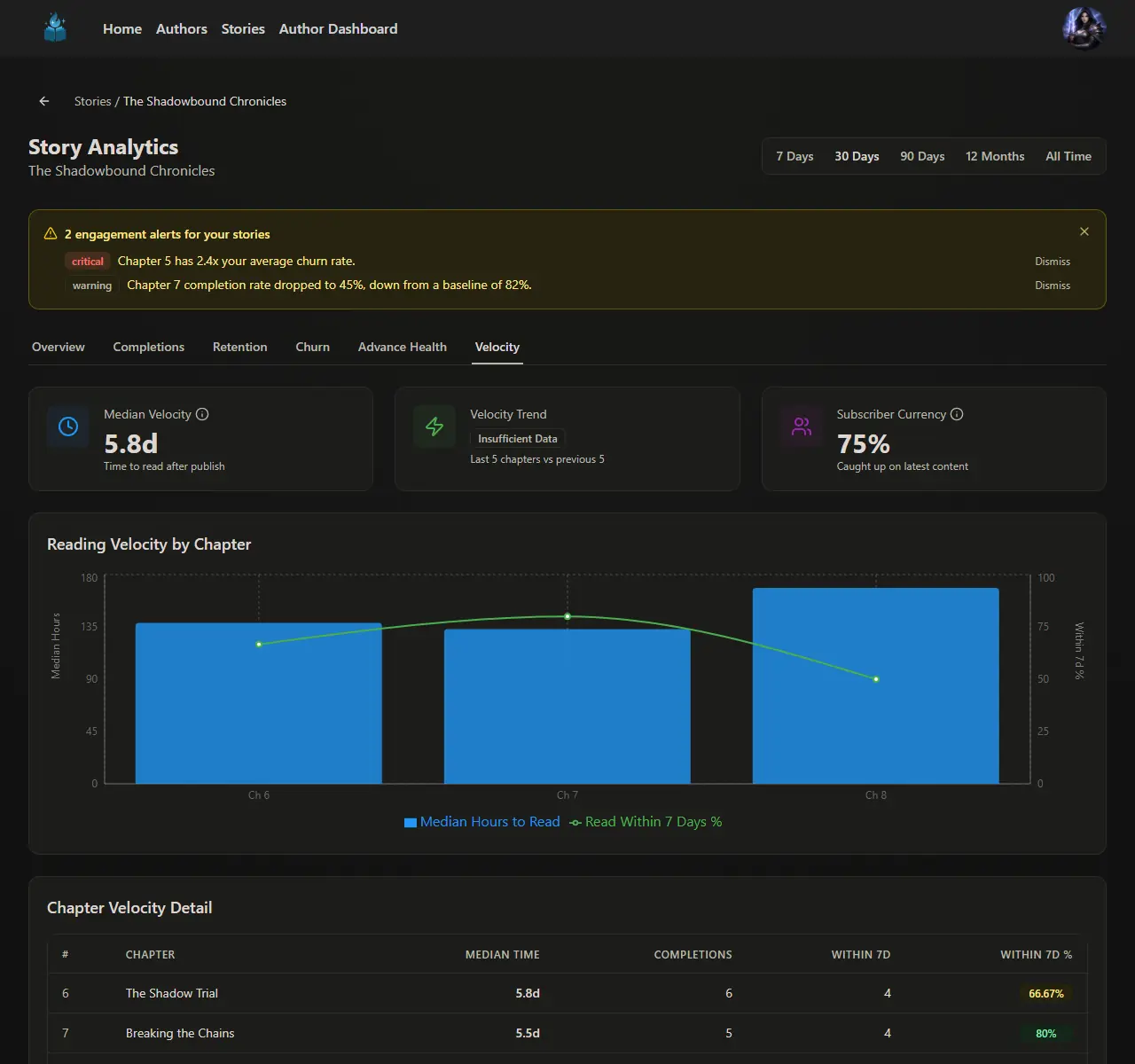Open the Advance Health tab
Screen dimensions: 1135x1064
coord(402,347)
